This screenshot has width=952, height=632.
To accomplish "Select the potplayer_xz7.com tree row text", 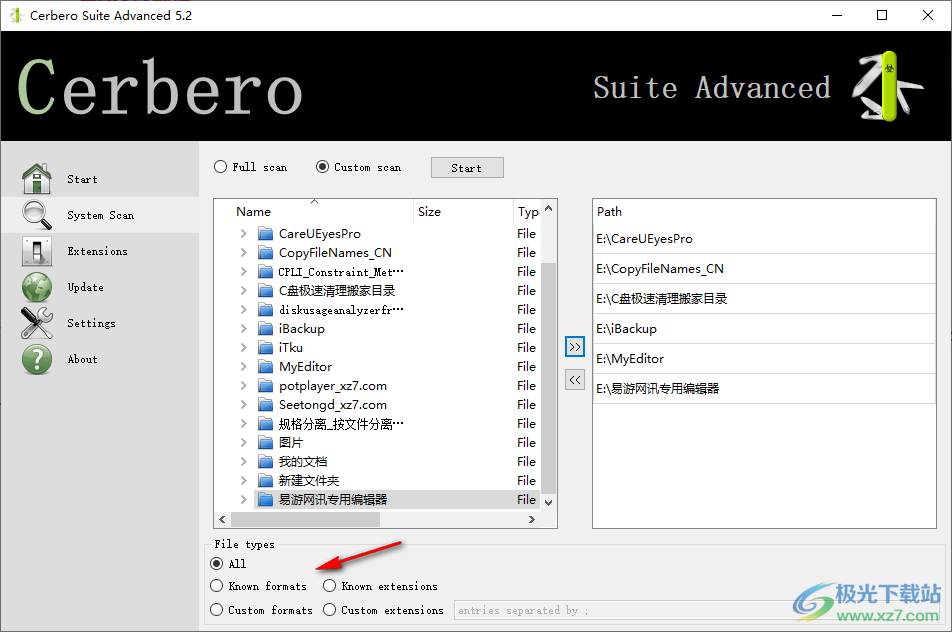I will pos(333,386).
